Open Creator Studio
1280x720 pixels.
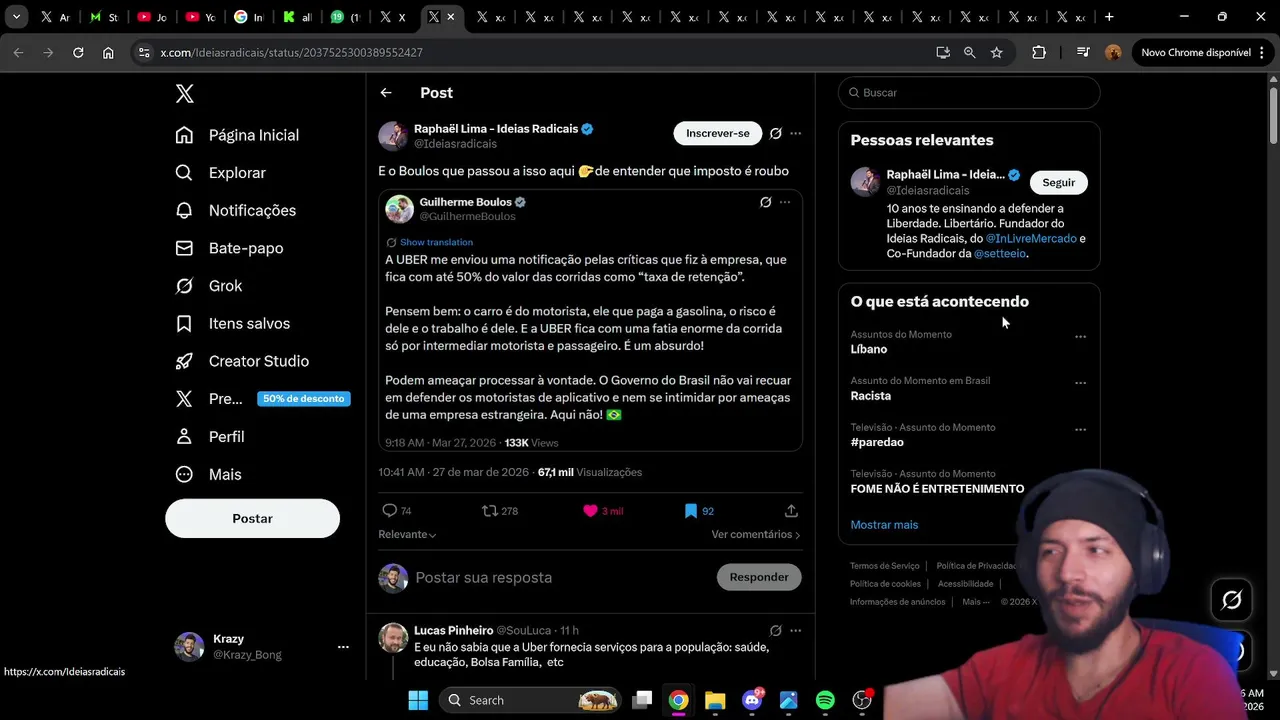(242, 361)
